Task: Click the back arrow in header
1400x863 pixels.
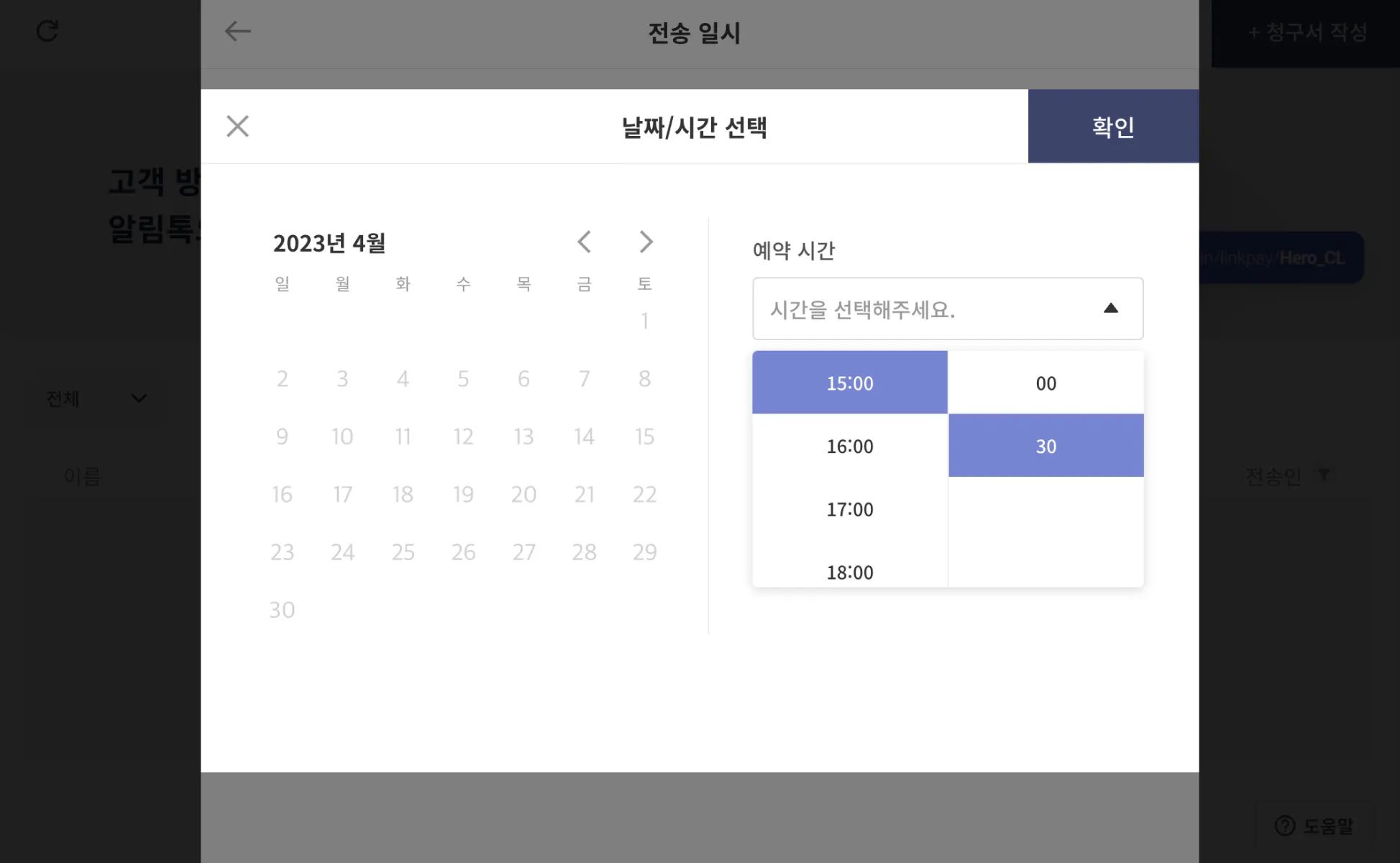Action: point(237,32)
